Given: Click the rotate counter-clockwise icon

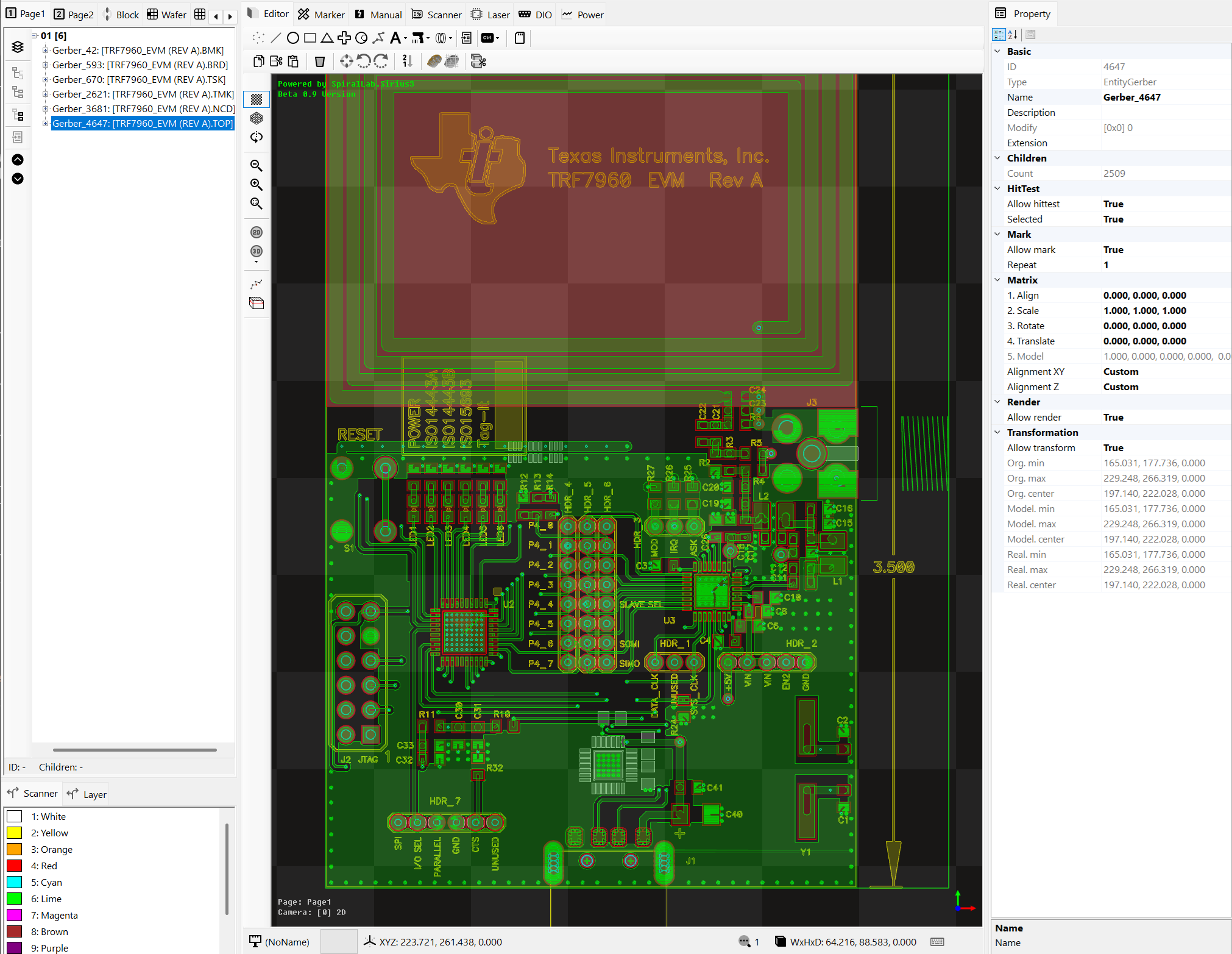Looking at the screenshot, I should (364, 61).
